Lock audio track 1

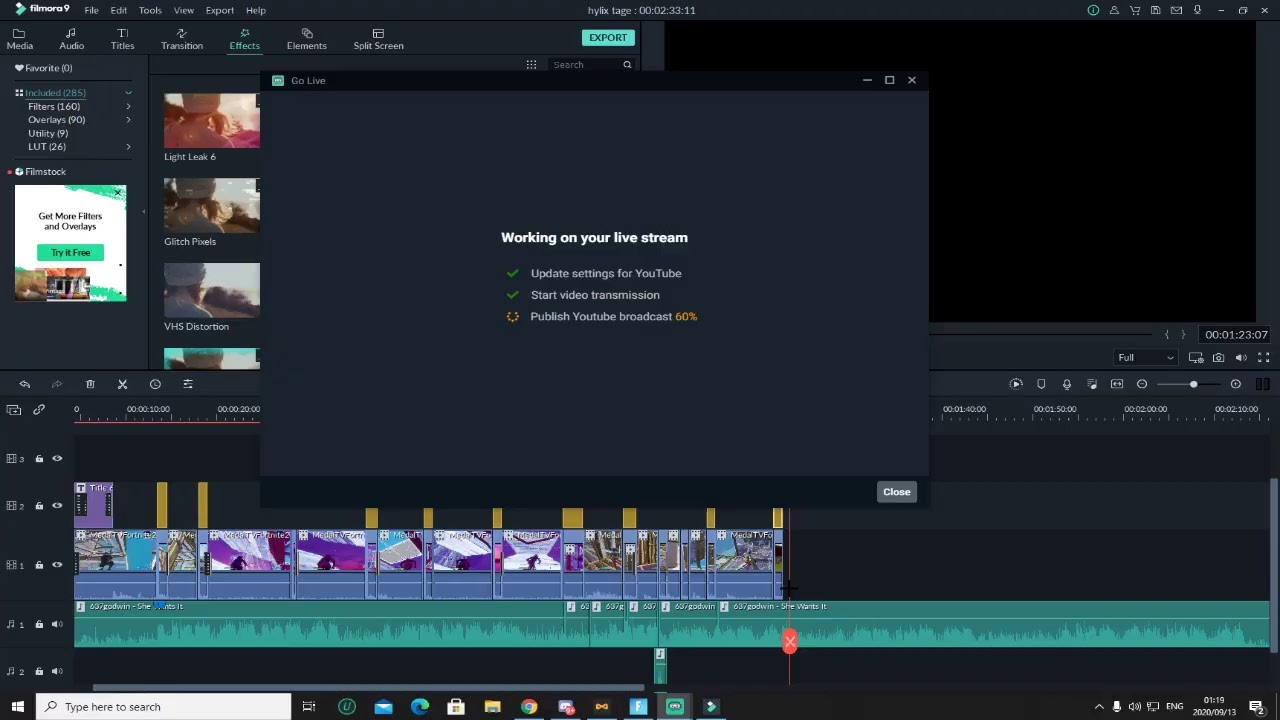pos(39,625)
